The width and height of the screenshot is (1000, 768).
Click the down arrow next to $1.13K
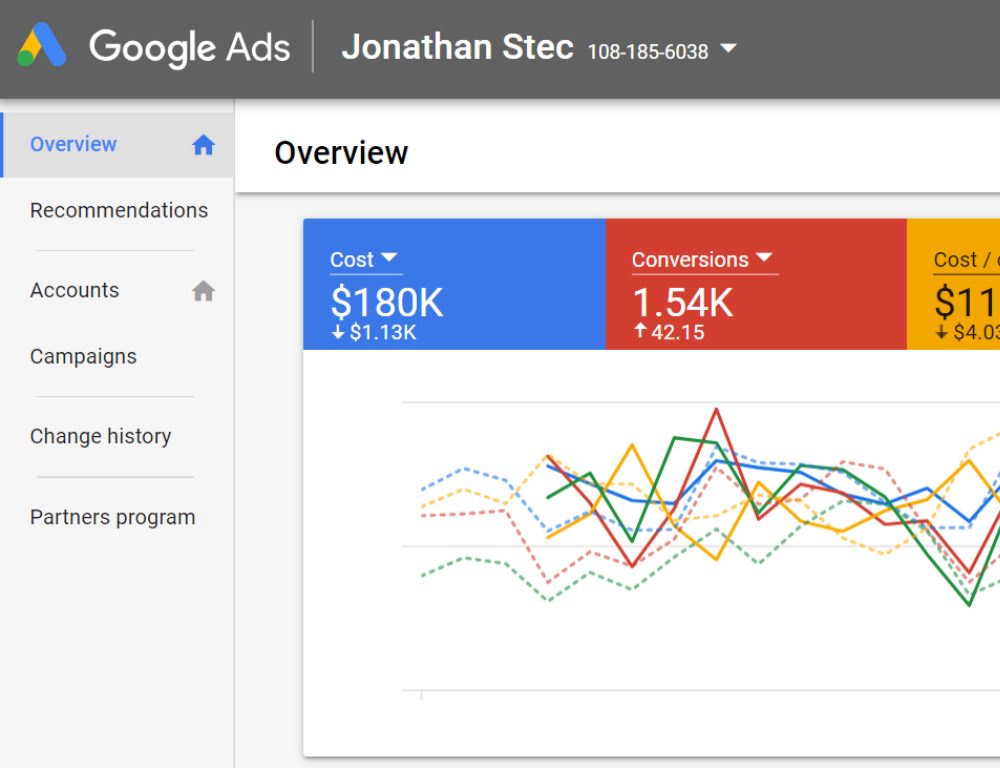click(x=338, y=332)
